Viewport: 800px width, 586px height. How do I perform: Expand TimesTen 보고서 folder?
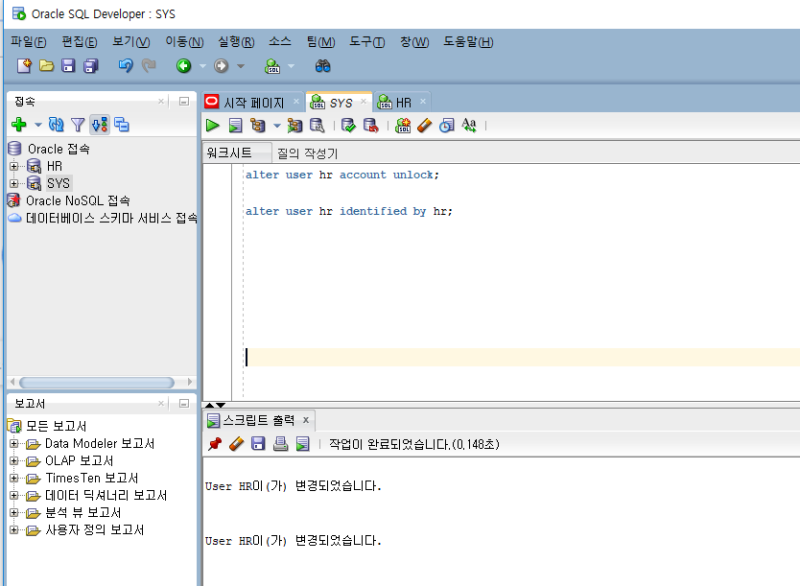tap(14, 478)
